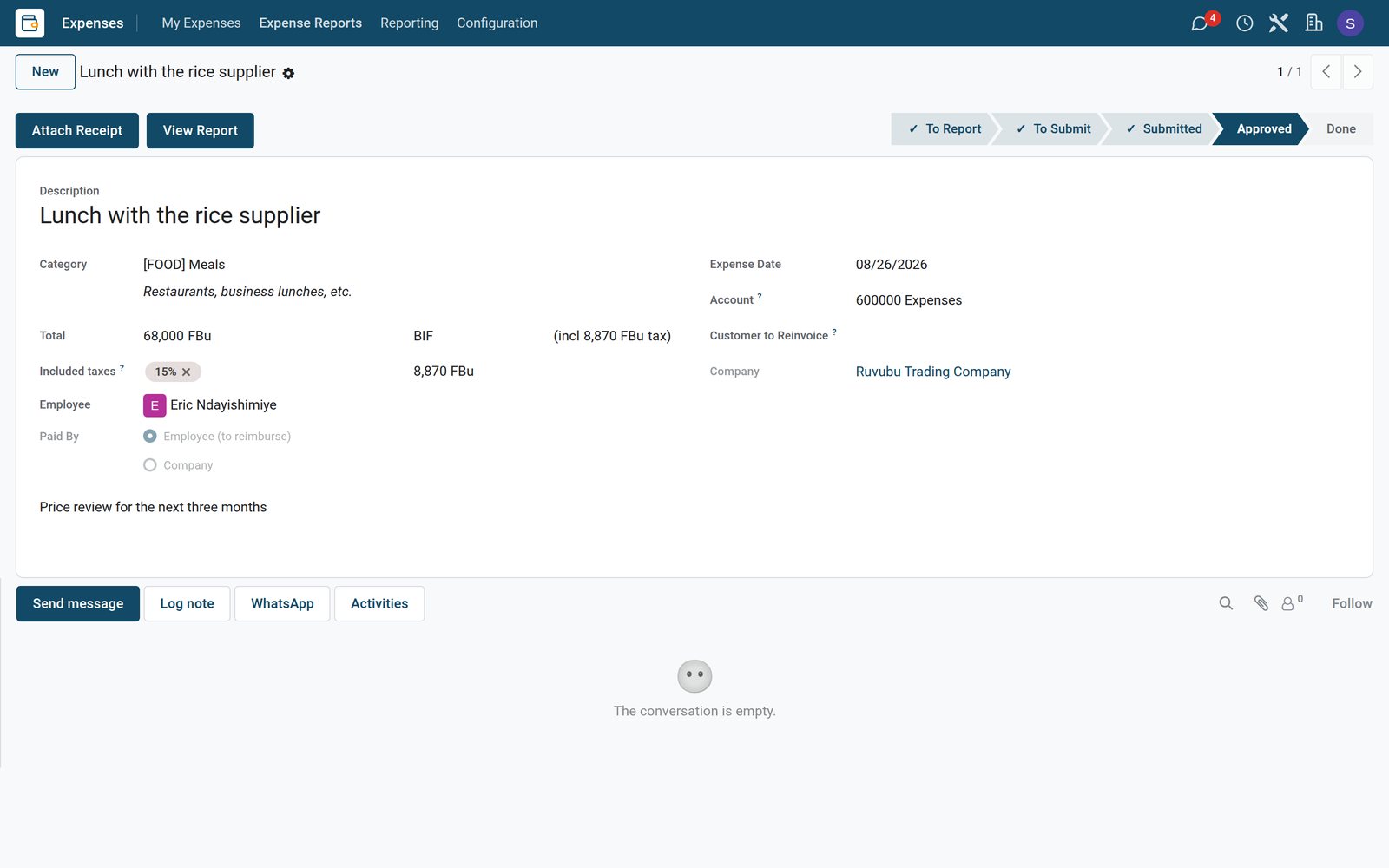
Task: Select the To Report status stage
Action: tap(944, 128)
